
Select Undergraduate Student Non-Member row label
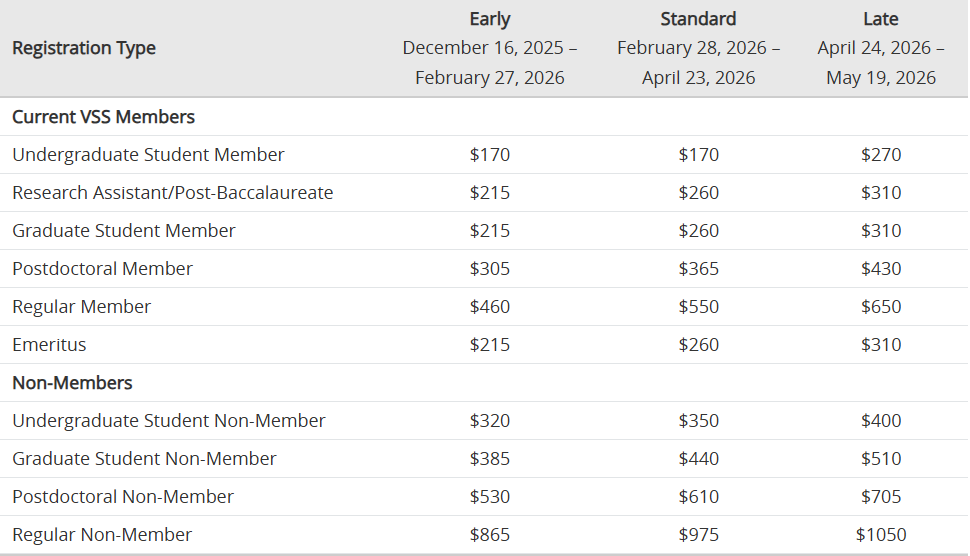[169, 421]
